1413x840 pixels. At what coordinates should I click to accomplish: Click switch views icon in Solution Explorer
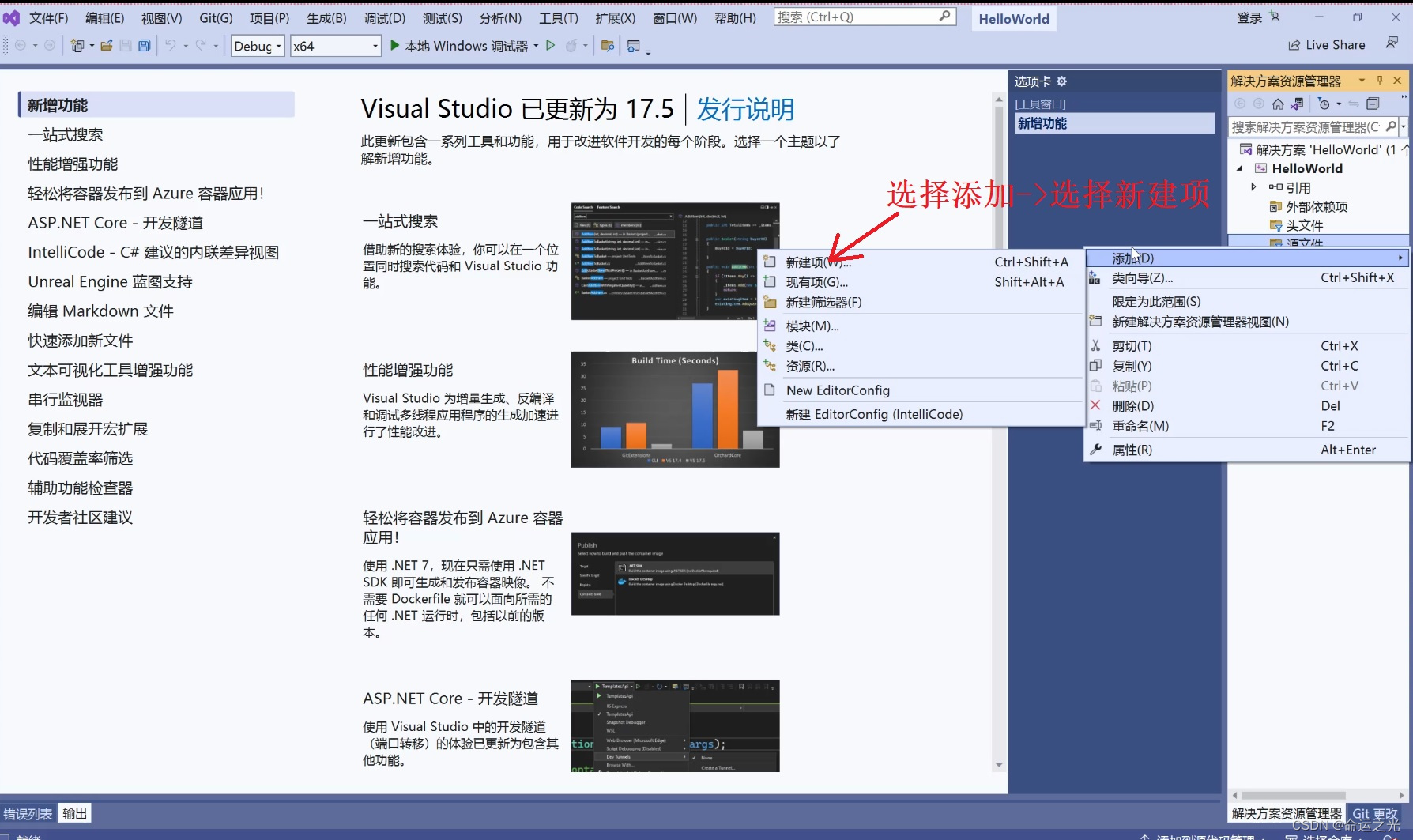pos(1297,104)
